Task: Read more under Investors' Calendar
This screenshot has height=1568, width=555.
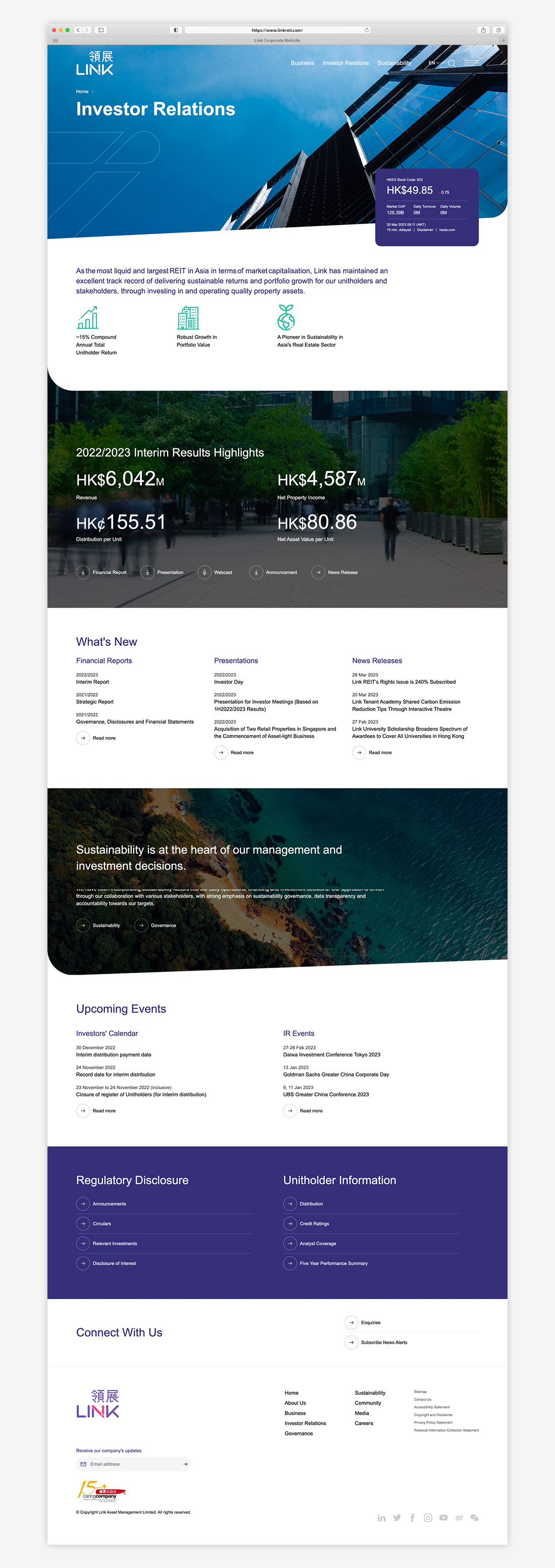Action: point(96,1111)
